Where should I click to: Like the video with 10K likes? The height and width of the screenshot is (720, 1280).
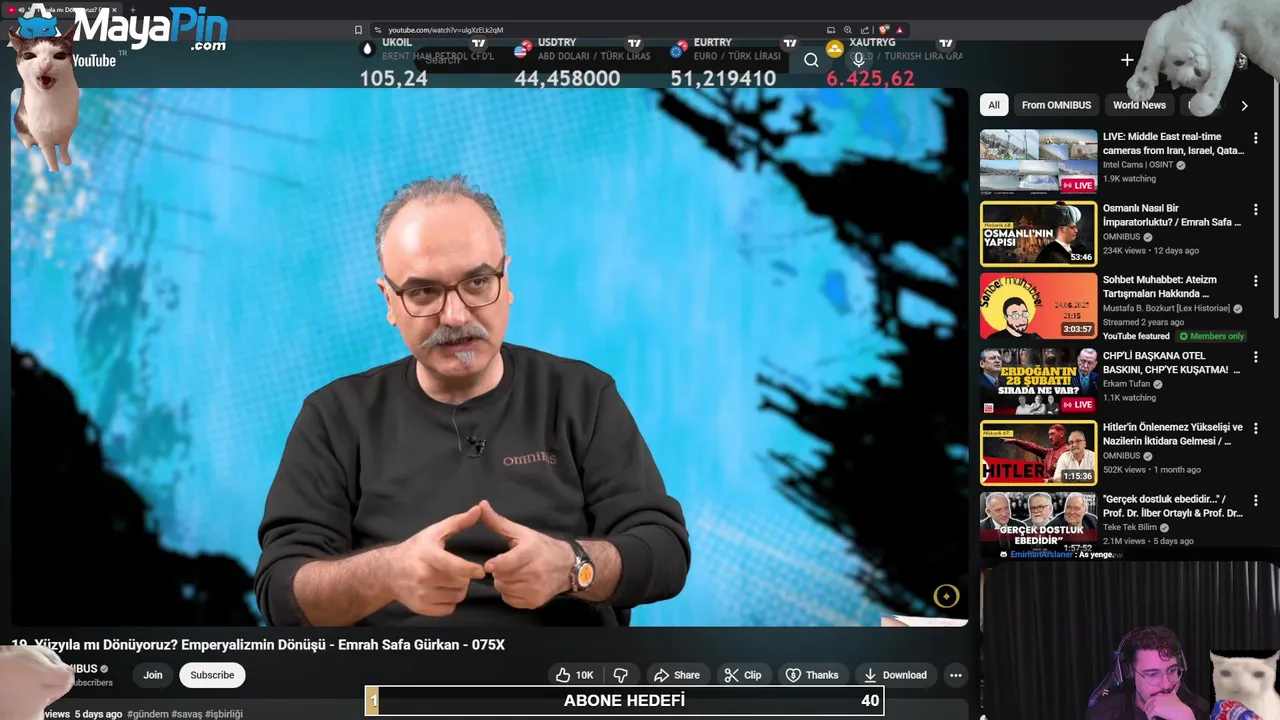tap(575, 675)
